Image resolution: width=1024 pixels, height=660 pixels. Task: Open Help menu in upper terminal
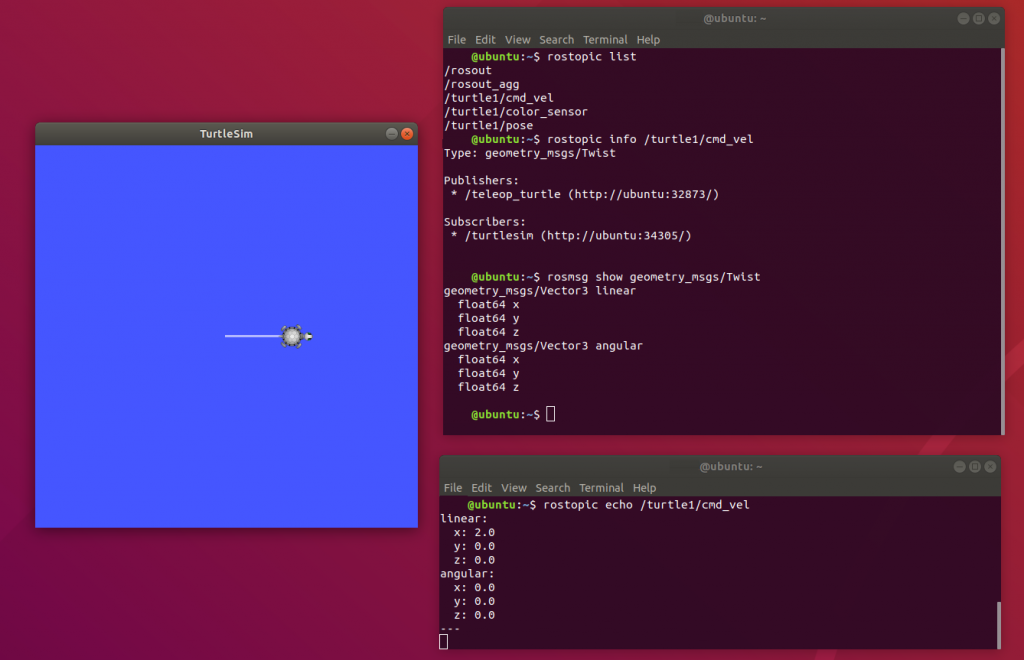click(x=648, y=40)
